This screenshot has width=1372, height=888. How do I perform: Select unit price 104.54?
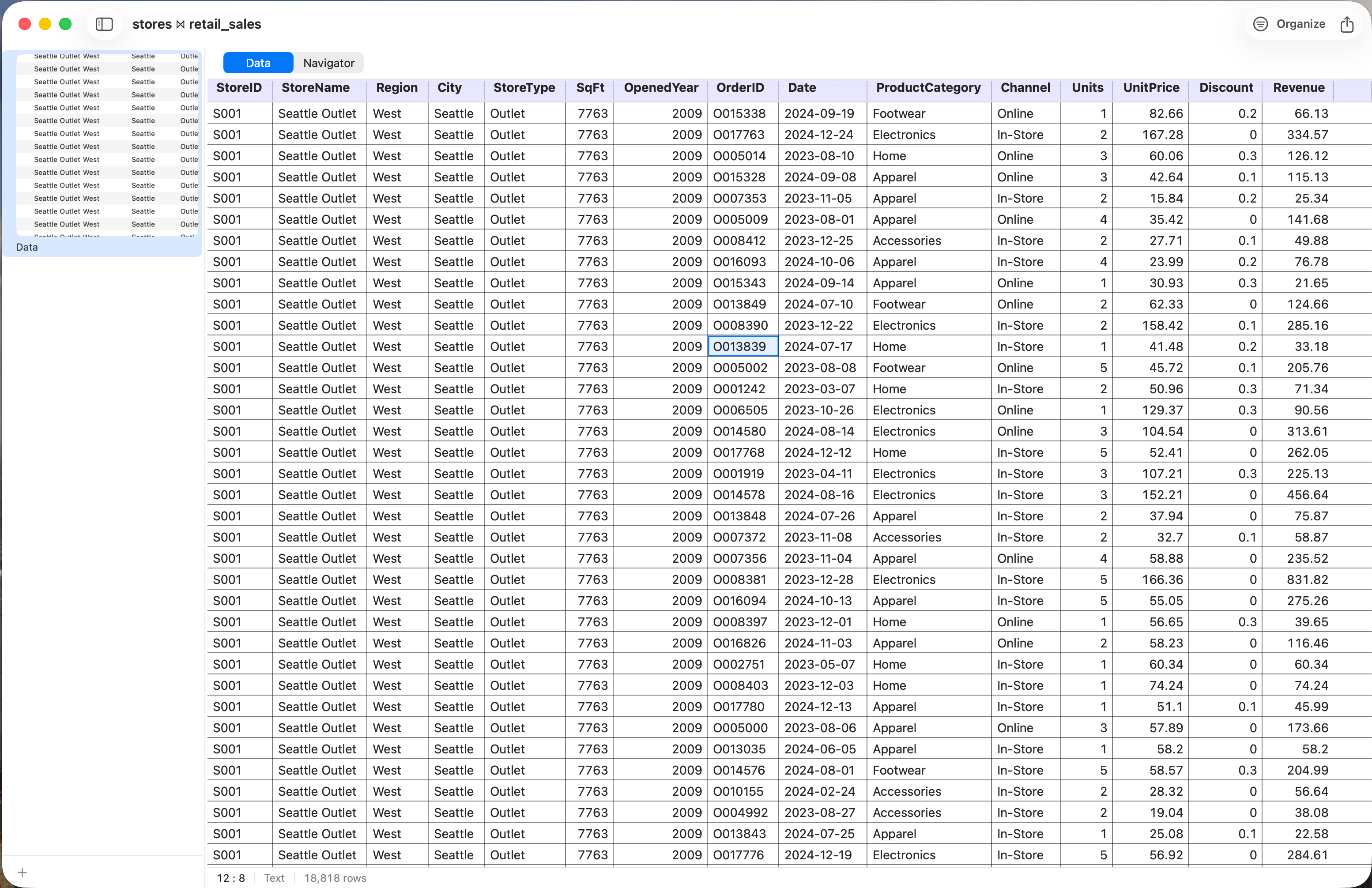[1151, 432]
